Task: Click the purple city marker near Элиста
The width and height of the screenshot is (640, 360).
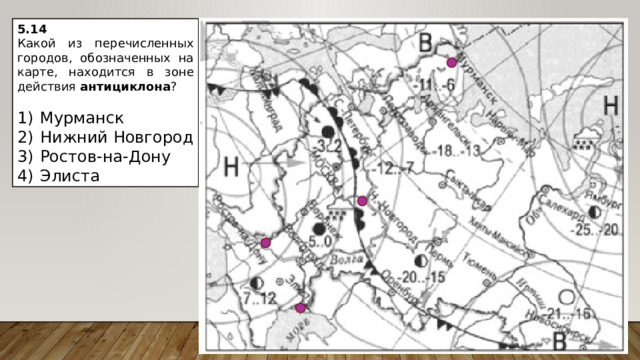Action: click(301, 308)
